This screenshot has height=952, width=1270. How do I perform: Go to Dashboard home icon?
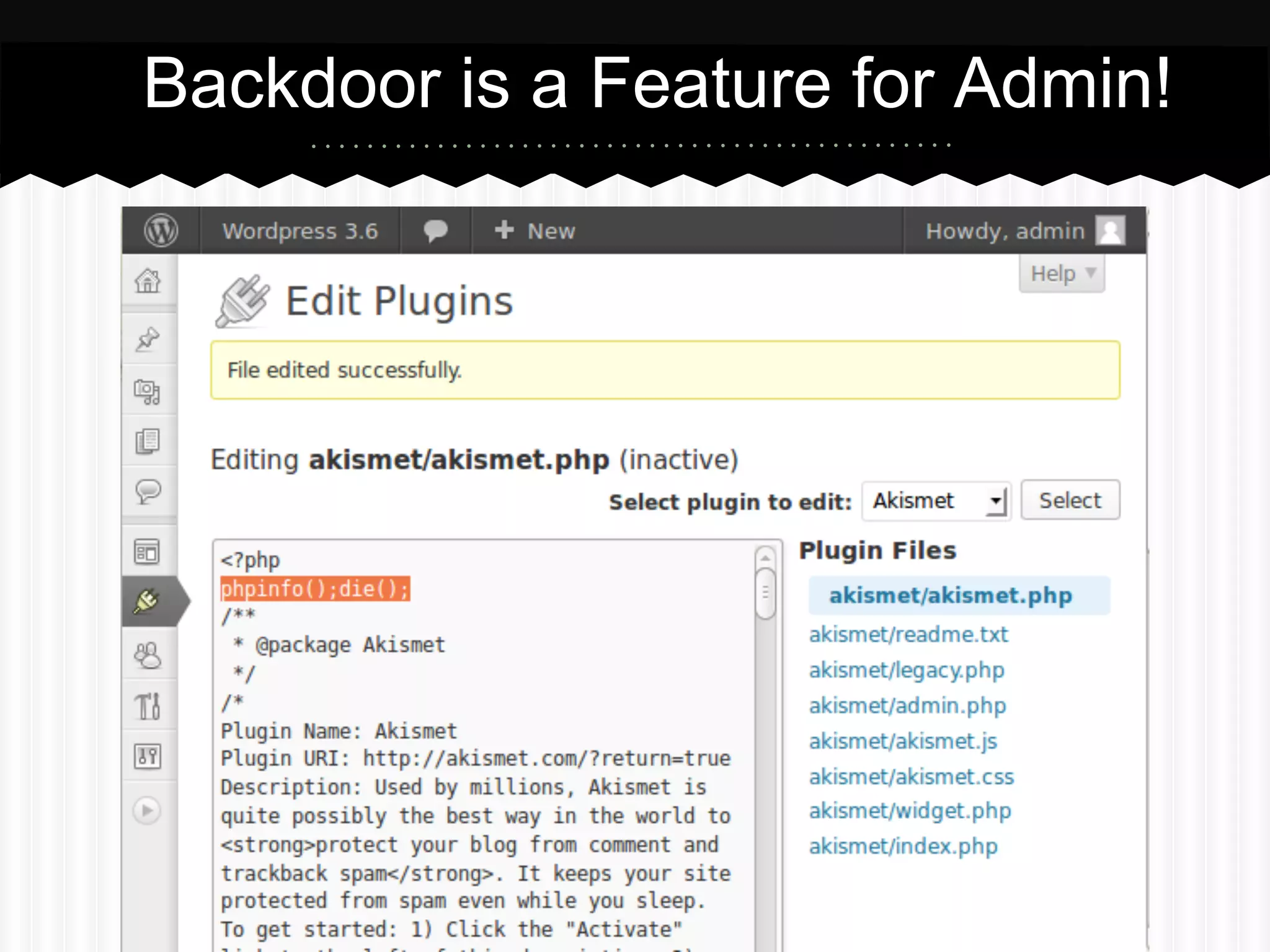click(x=148, y=281)
